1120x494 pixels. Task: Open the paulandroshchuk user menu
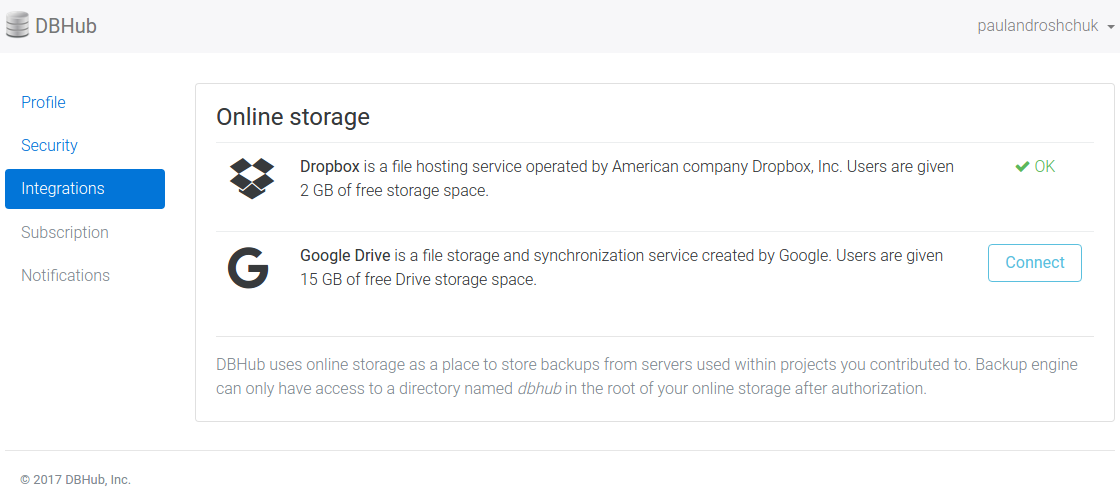click(x=1038, y=26)
